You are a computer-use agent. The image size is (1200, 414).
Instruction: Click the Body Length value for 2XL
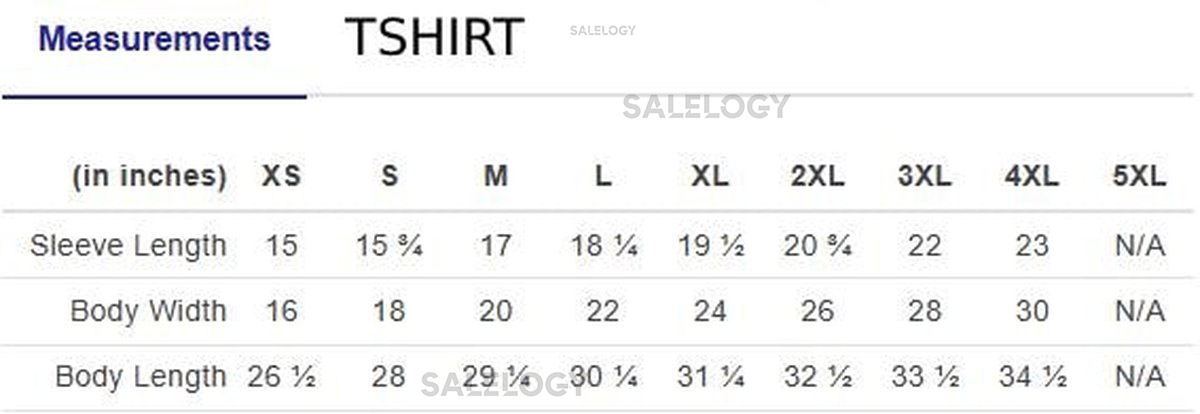click(817, 377)
